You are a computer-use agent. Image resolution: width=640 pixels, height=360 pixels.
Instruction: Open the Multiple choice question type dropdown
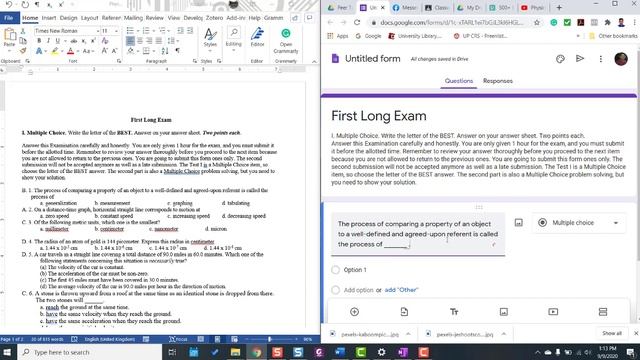(579, 223)
